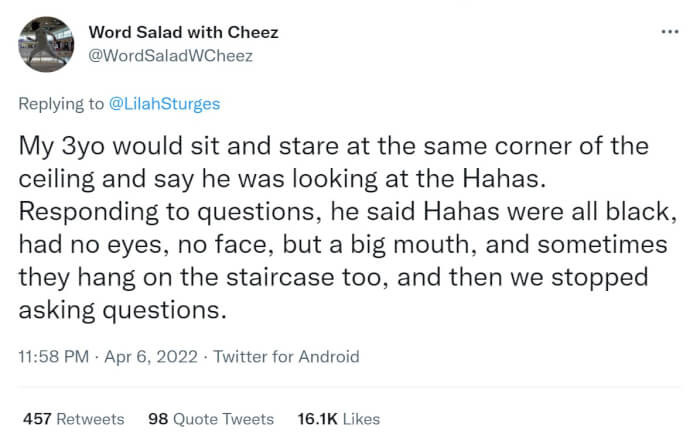Visit the @WordSaladWCheez handle
The width and height of the screenshot is (700, 448).
point(171,56)
